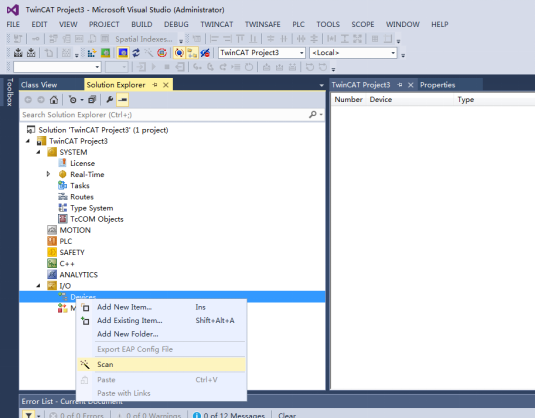Open the Solution Explorer window position dropdown
The image size is (535, 418).
tap(321, 85)
